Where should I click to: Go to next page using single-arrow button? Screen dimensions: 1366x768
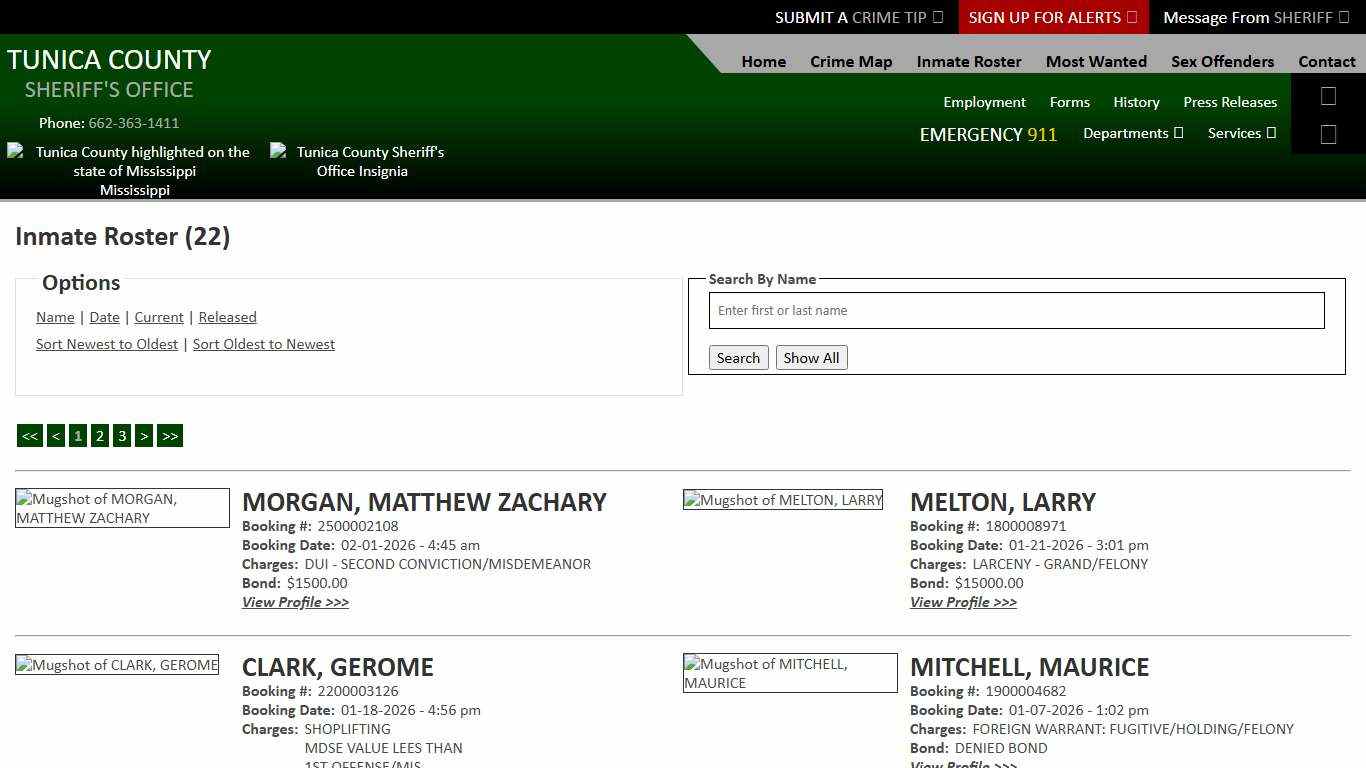[x=144, y=436]
